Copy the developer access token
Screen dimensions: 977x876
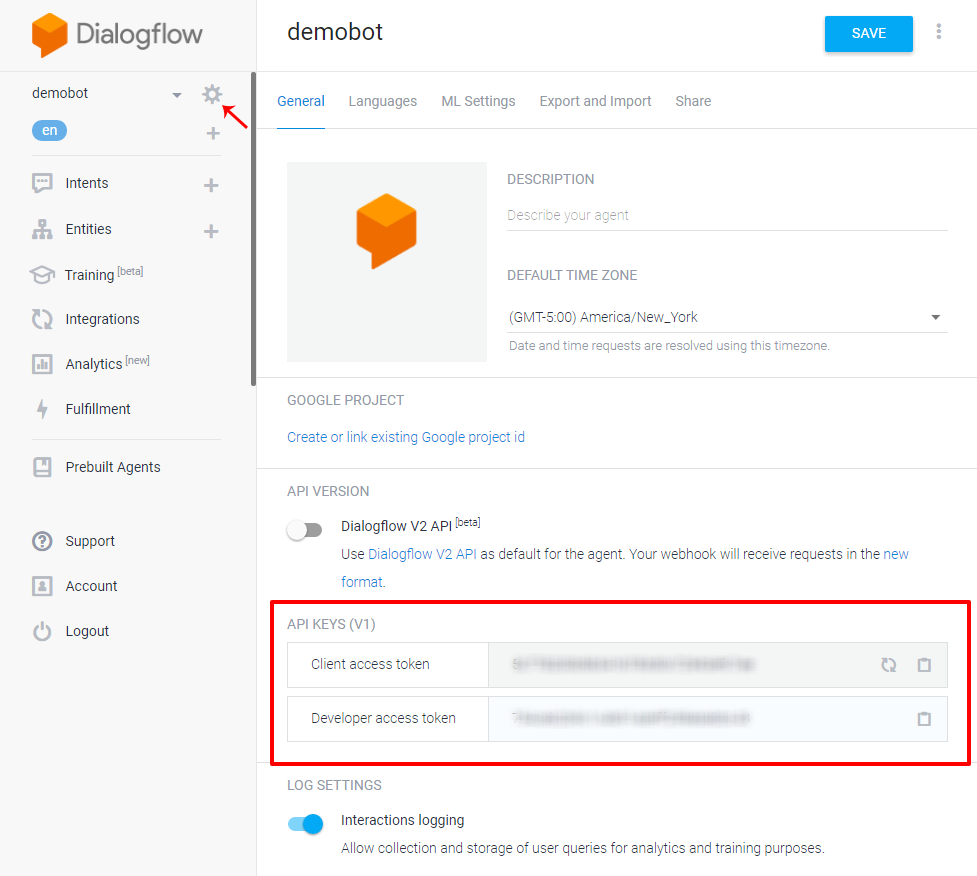pos(924,719)
